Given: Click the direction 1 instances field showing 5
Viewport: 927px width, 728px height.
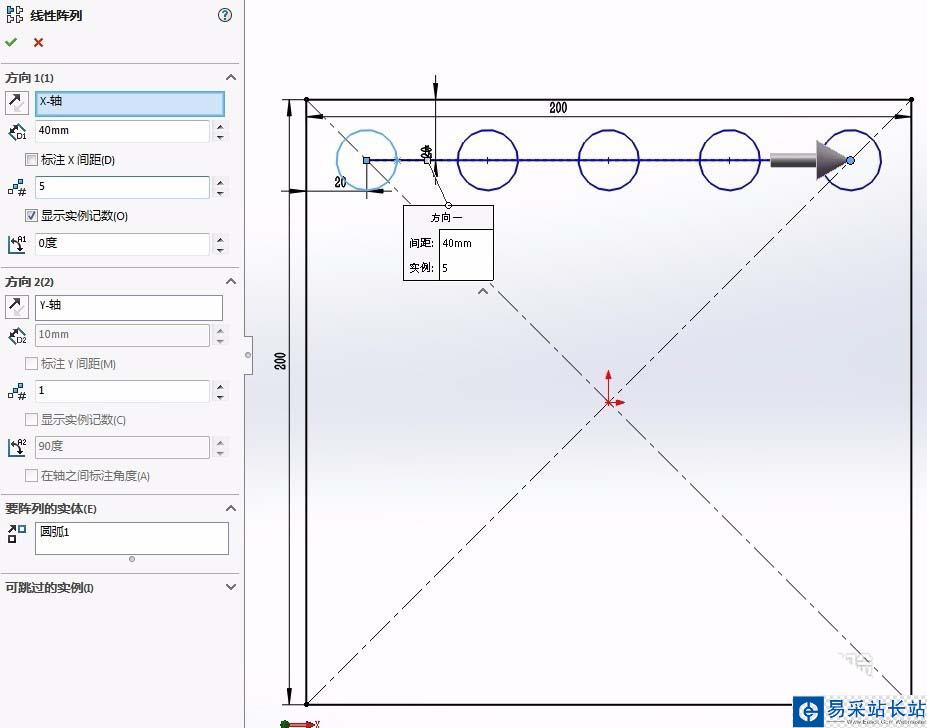Looking at the screenshot, I should [x=122, y=187].
